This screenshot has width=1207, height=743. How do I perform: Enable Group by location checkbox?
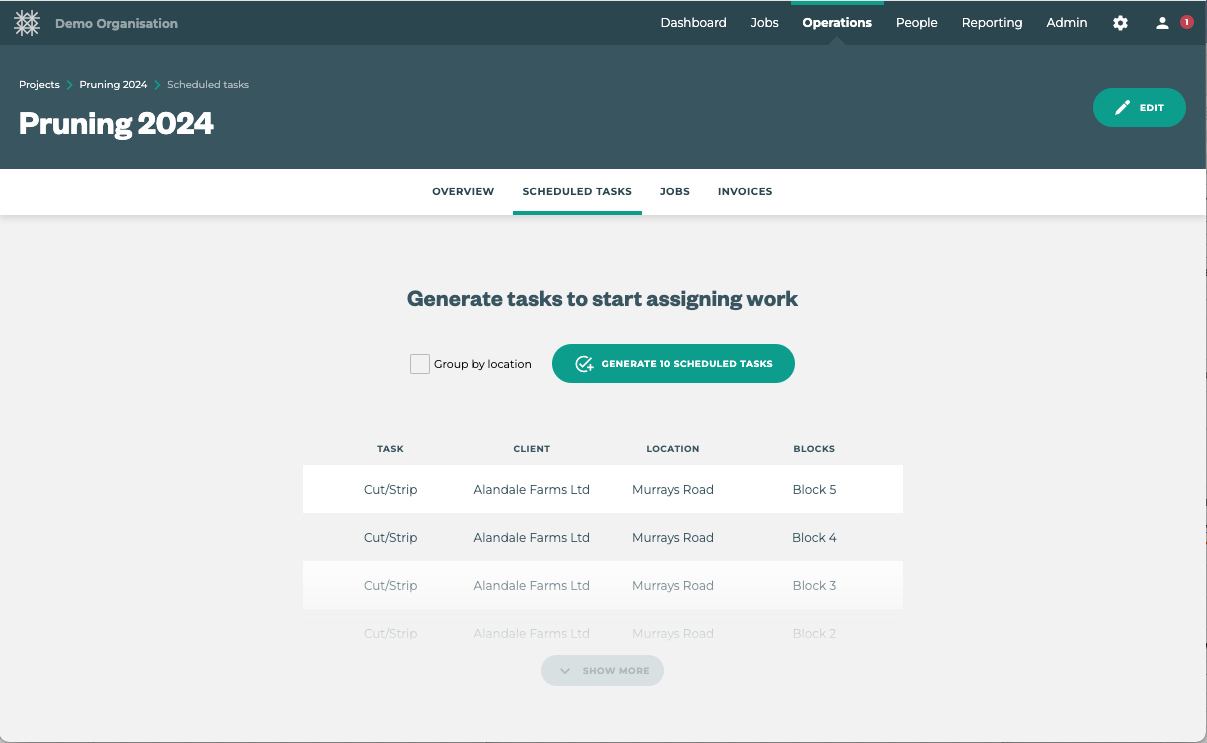(x=420, y=364)
